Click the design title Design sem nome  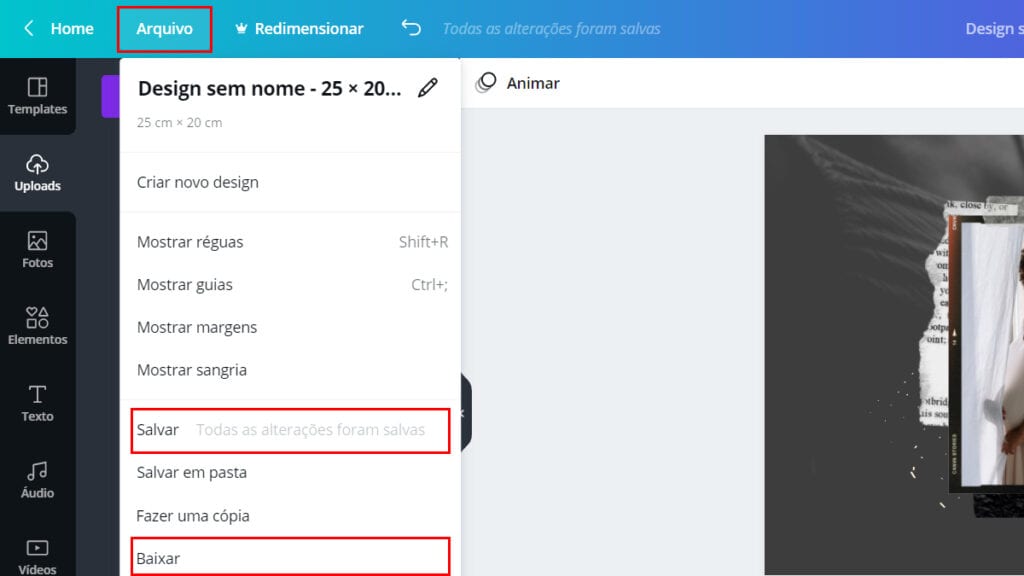coord(269,88)
